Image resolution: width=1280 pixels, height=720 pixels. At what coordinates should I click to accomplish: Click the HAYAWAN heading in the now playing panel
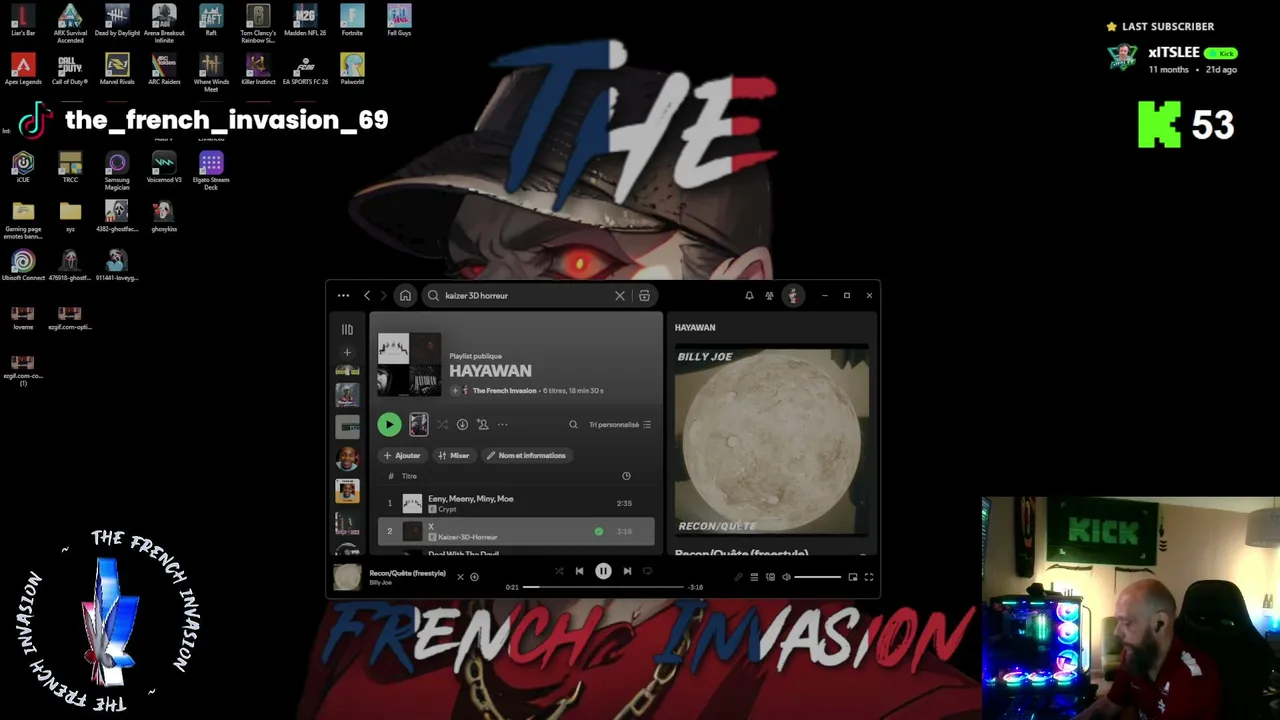tap(695, 327)
